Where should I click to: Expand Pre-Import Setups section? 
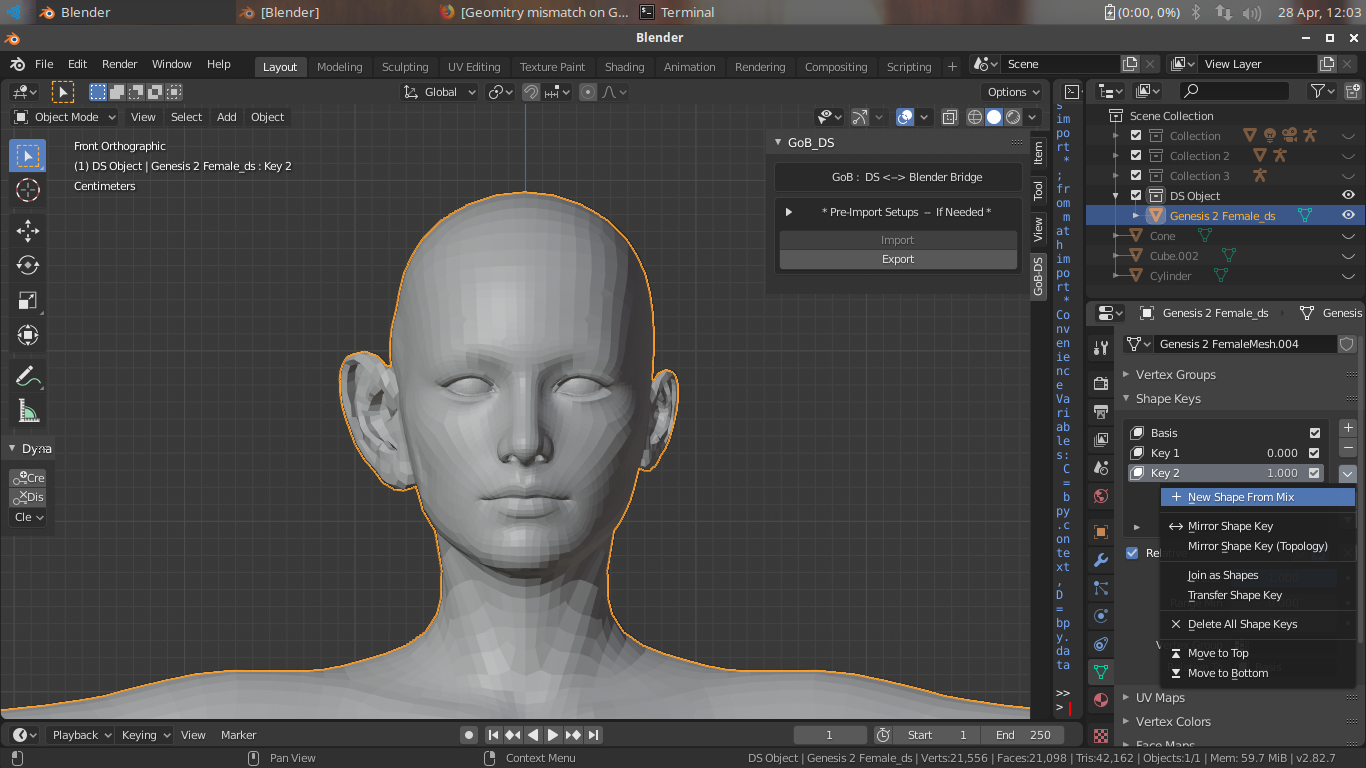[789, 212]
